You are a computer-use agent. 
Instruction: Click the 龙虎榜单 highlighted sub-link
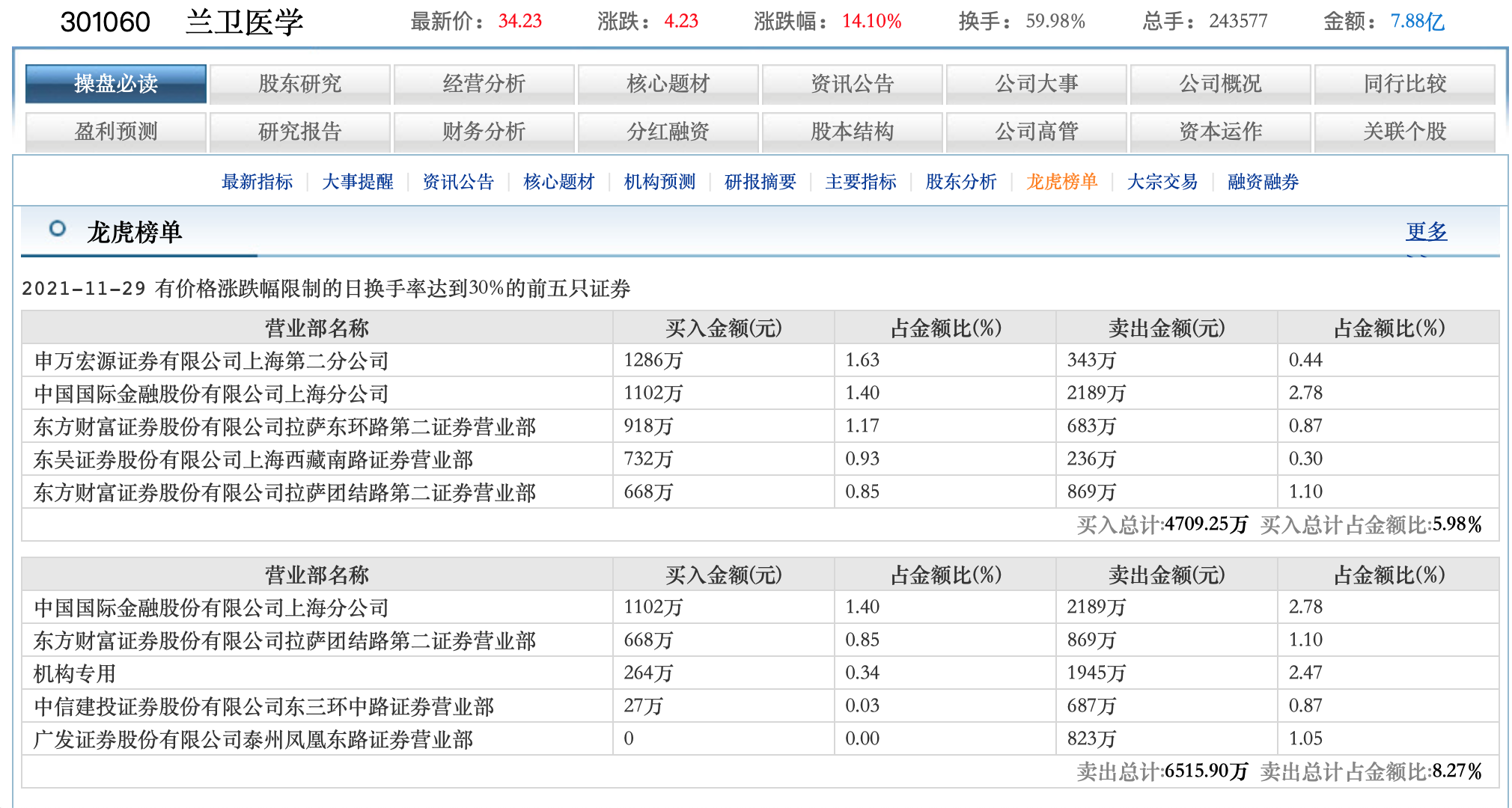click(x=1061, y=182)
